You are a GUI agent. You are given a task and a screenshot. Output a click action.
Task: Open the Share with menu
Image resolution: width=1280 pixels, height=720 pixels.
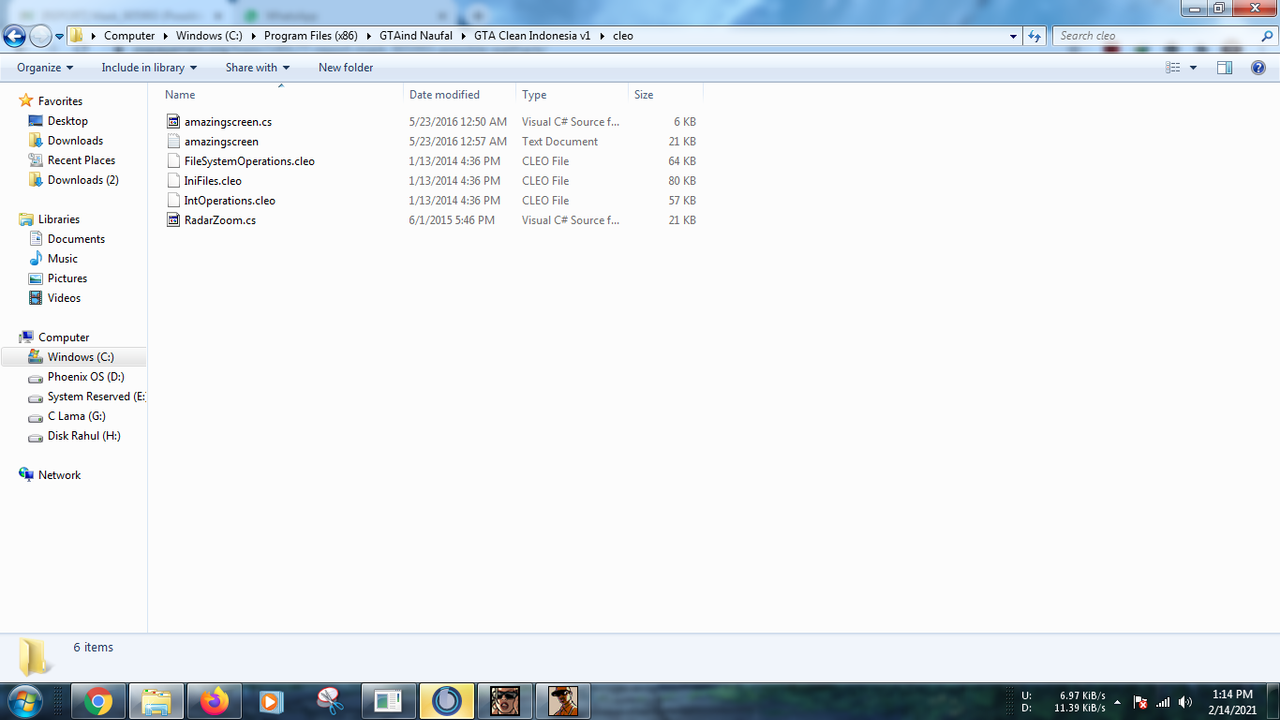point(257,67)
